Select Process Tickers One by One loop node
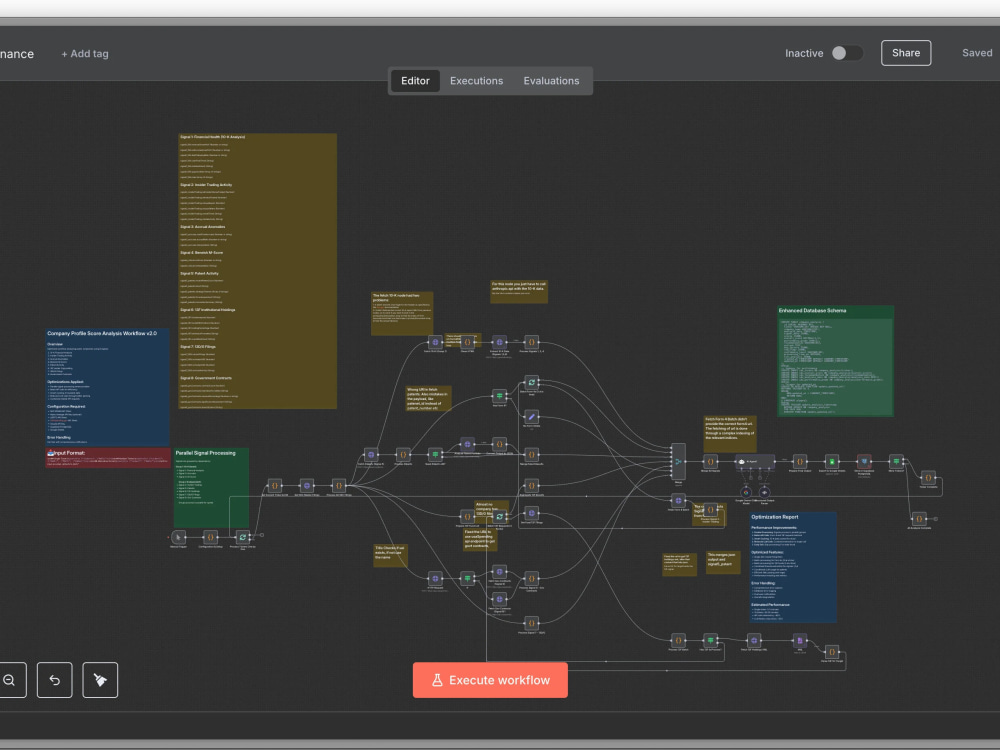 [x=242, y=537]
